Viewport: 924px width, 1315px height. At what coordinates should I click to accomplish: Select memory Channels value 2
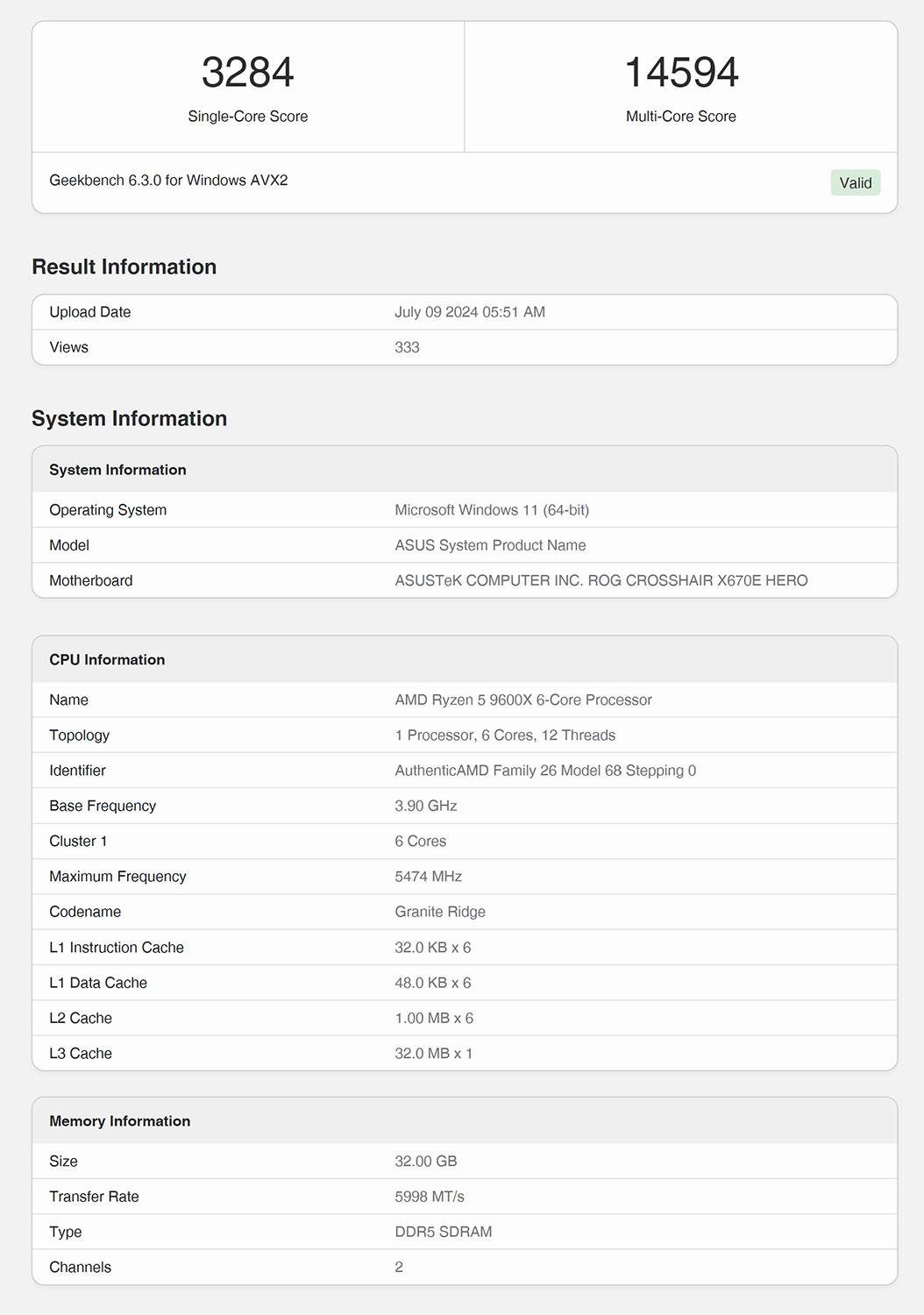click(399, 1267)
